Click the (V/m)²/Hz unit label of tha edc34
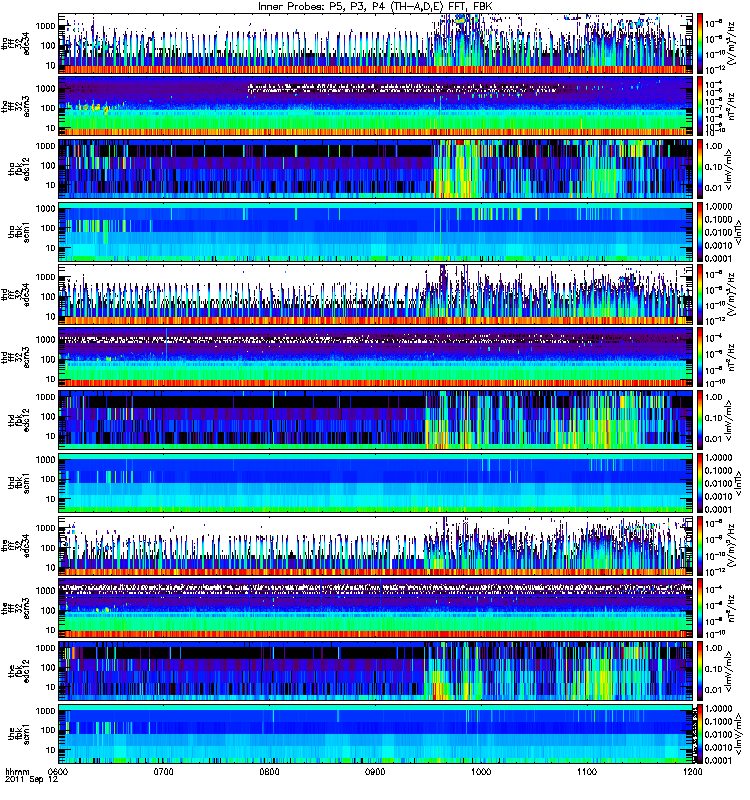750x800 pixels. click(730, 44)
